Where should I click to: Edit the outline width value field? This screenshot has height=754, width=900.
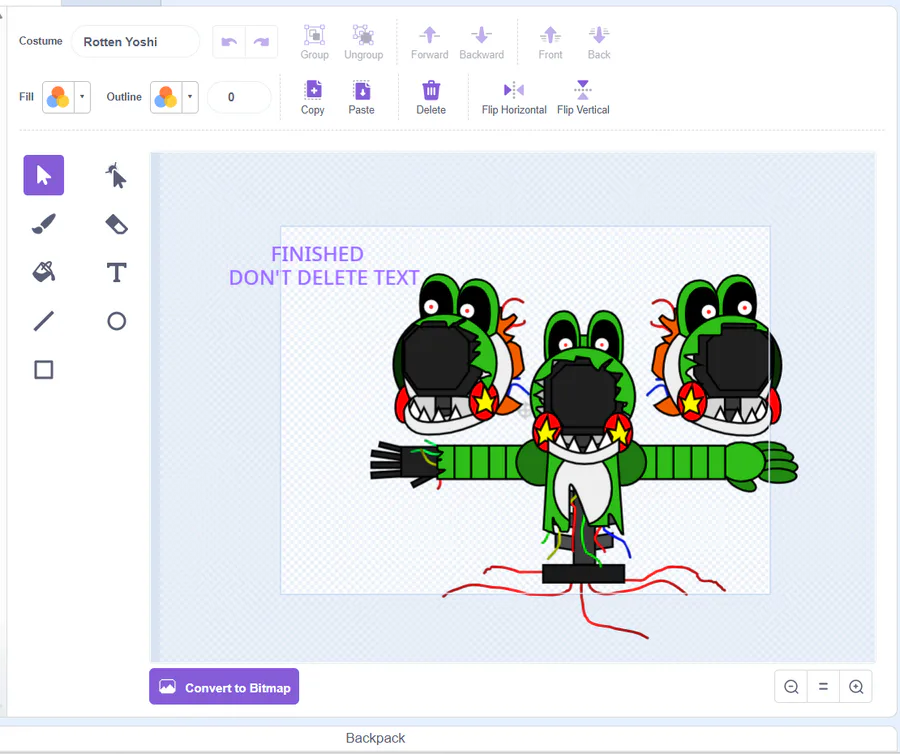pos(239,97)
